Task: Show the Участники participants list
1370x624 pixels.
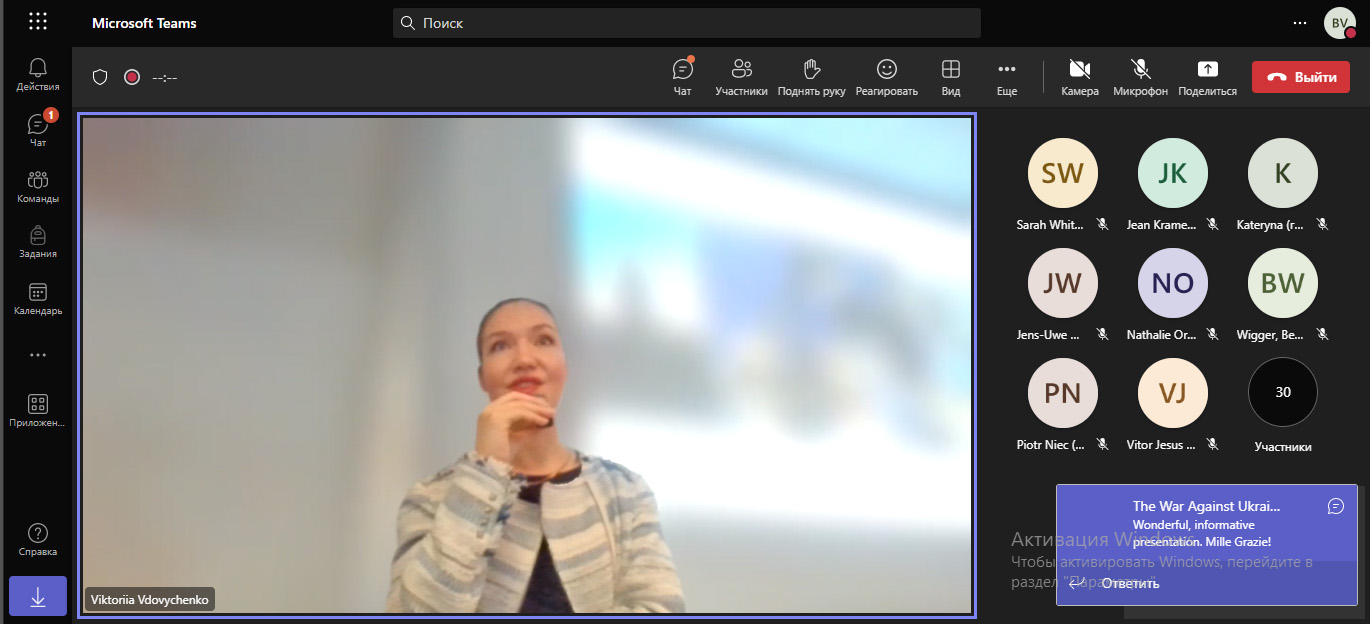Action: coord(741,76)
